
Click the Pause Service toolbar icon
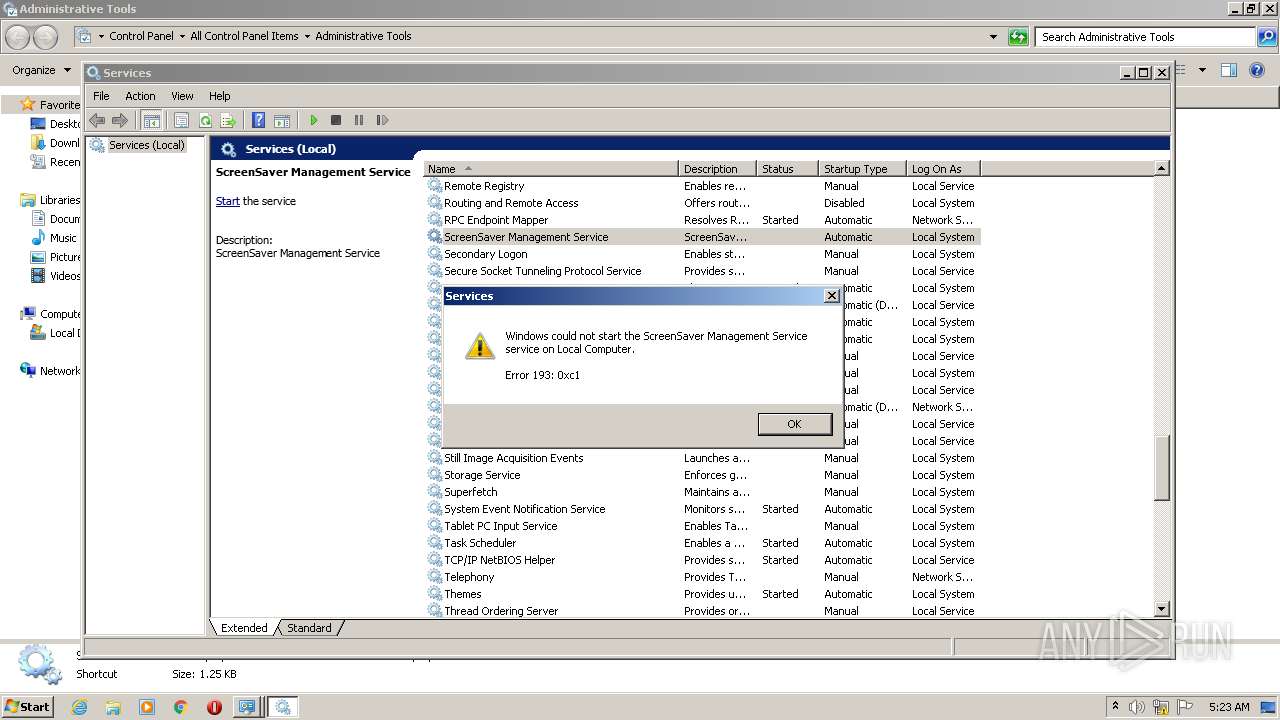pos(359,120)
